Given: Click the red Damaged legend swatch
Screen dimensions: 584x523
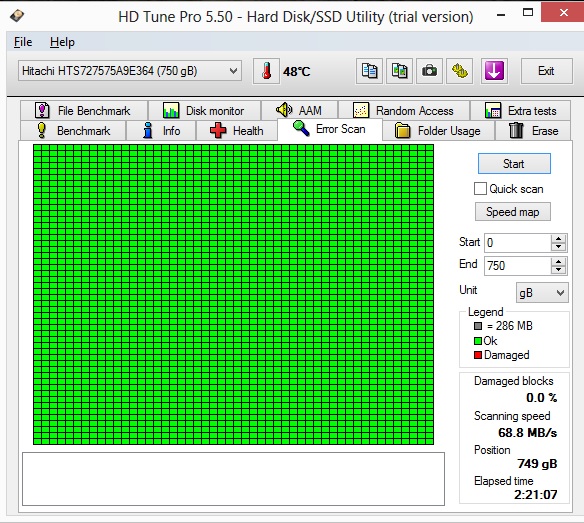Looking at the screenshot, I should coord(478,355).
